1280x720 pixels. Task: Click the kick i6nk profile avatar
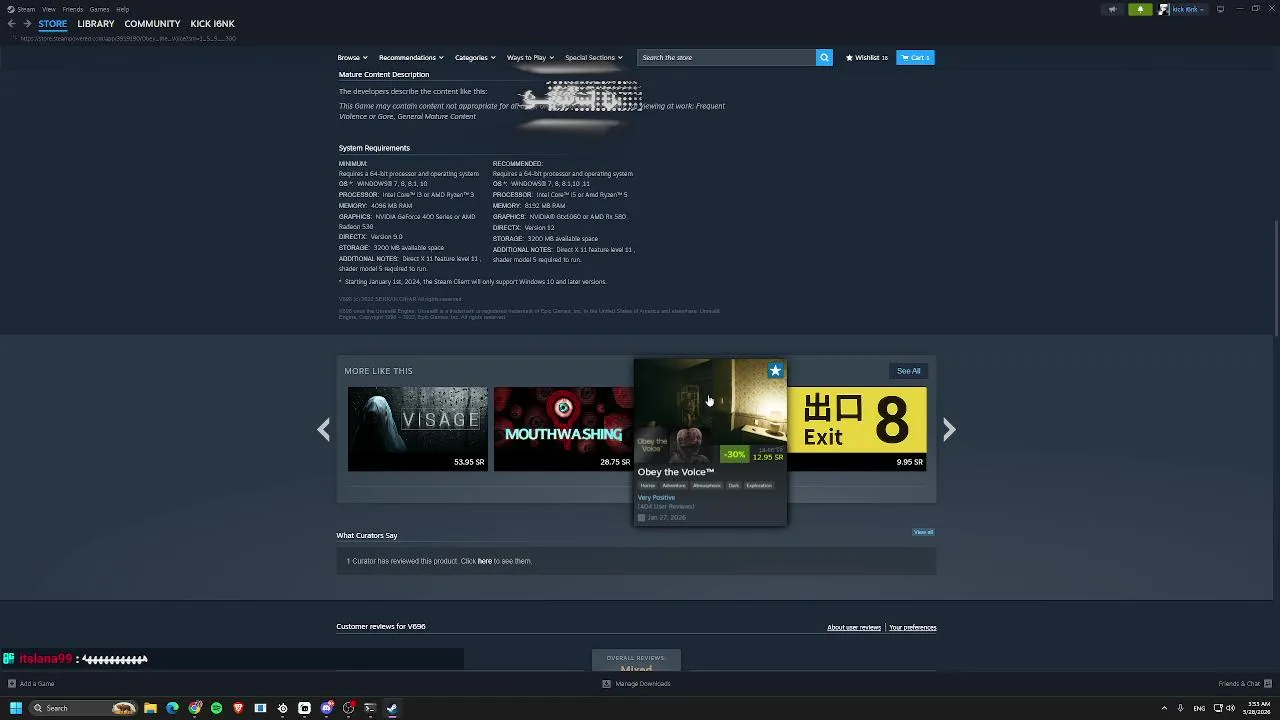[1164, 9]
